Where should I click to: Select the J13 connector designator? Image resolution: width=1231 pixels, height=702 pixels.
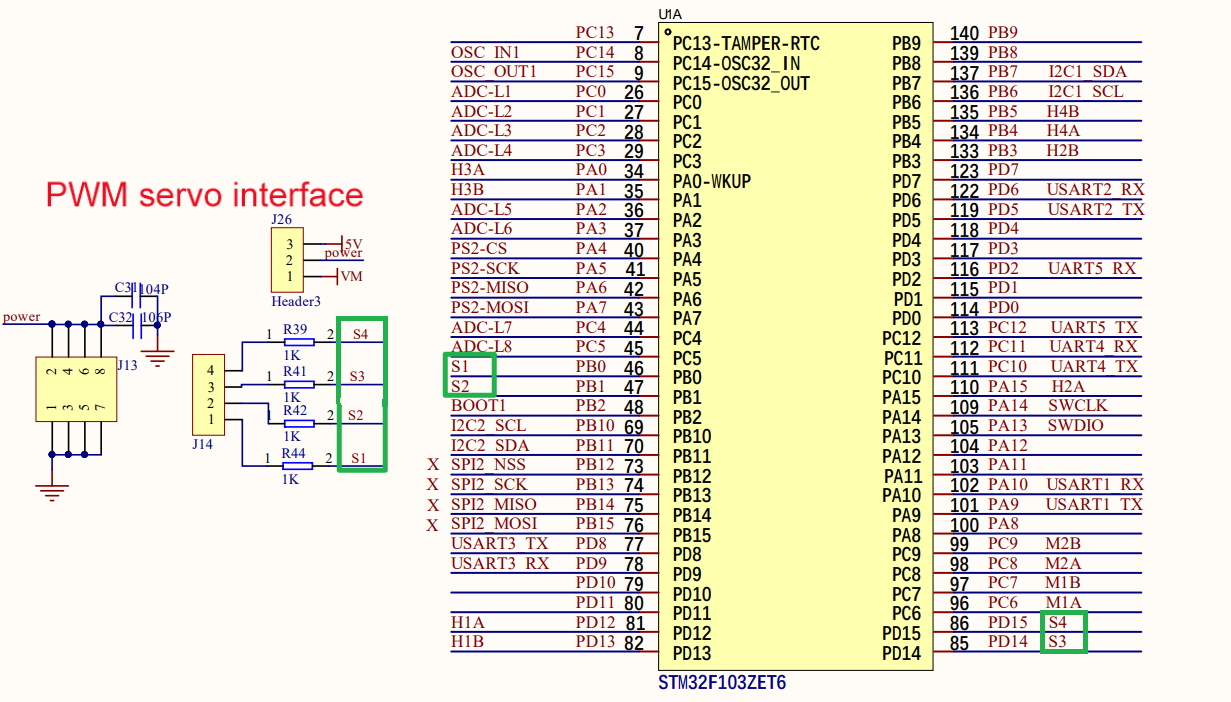tap(127, 365)
